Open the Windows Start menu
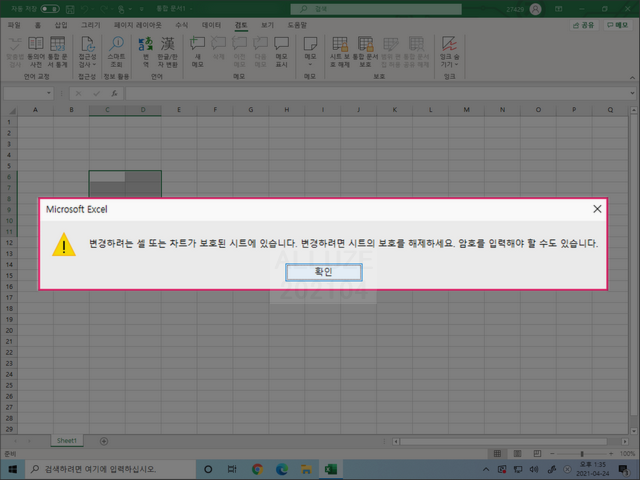 (12, 469)
